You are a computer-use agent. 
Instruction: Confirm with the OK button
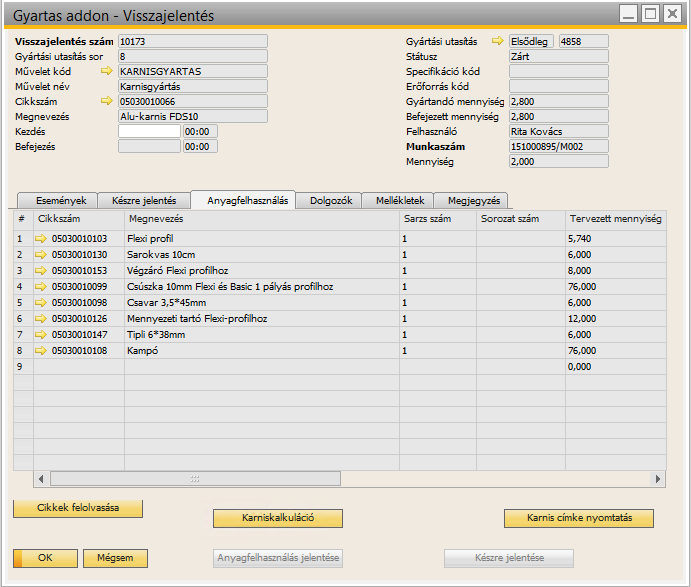(x=45, y=558)
